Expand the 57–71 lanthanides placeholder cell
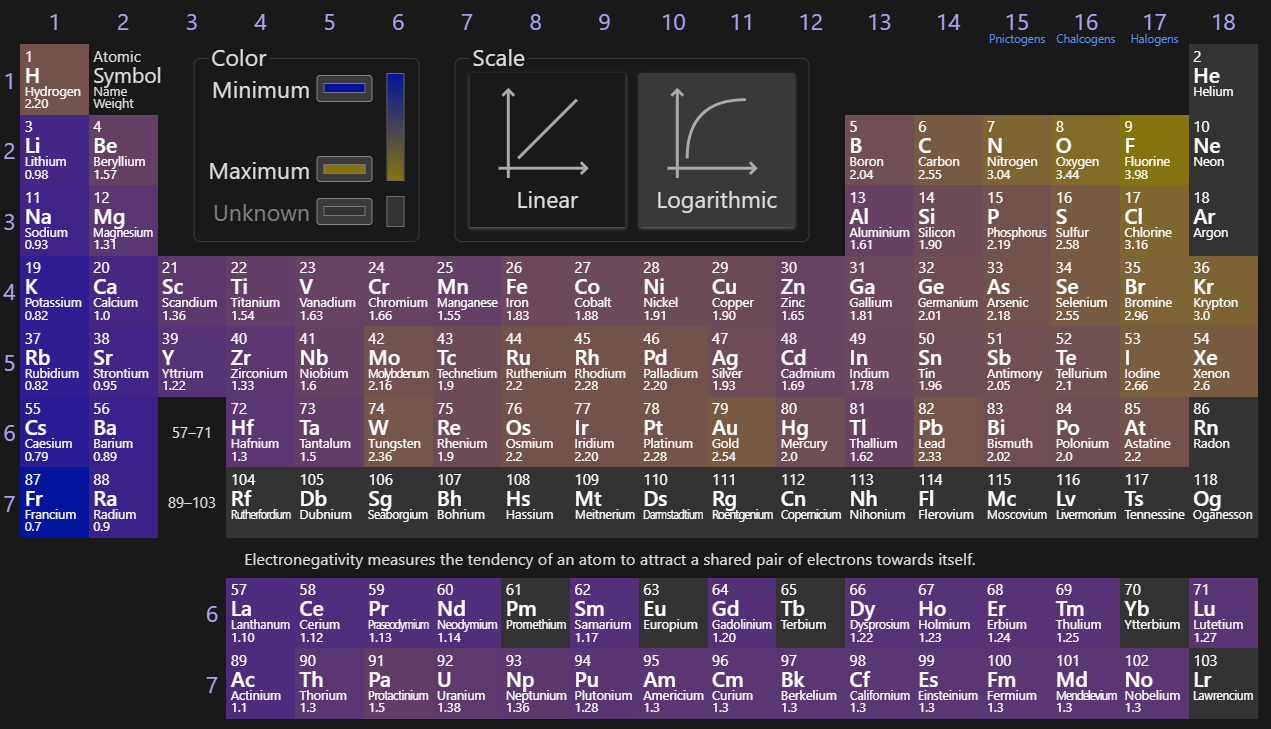 pyautogui.click(x=192, y=432)
